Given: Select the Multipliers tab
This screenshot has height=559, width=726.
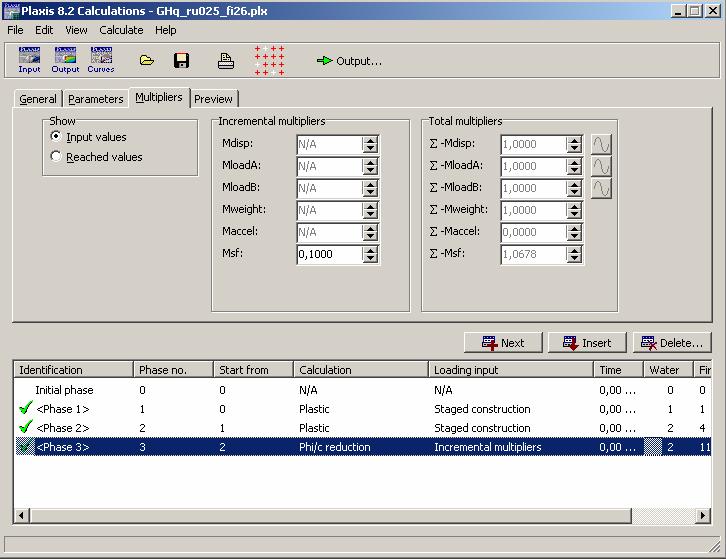Looking at the screenshot, I should [x=159, y=97].
